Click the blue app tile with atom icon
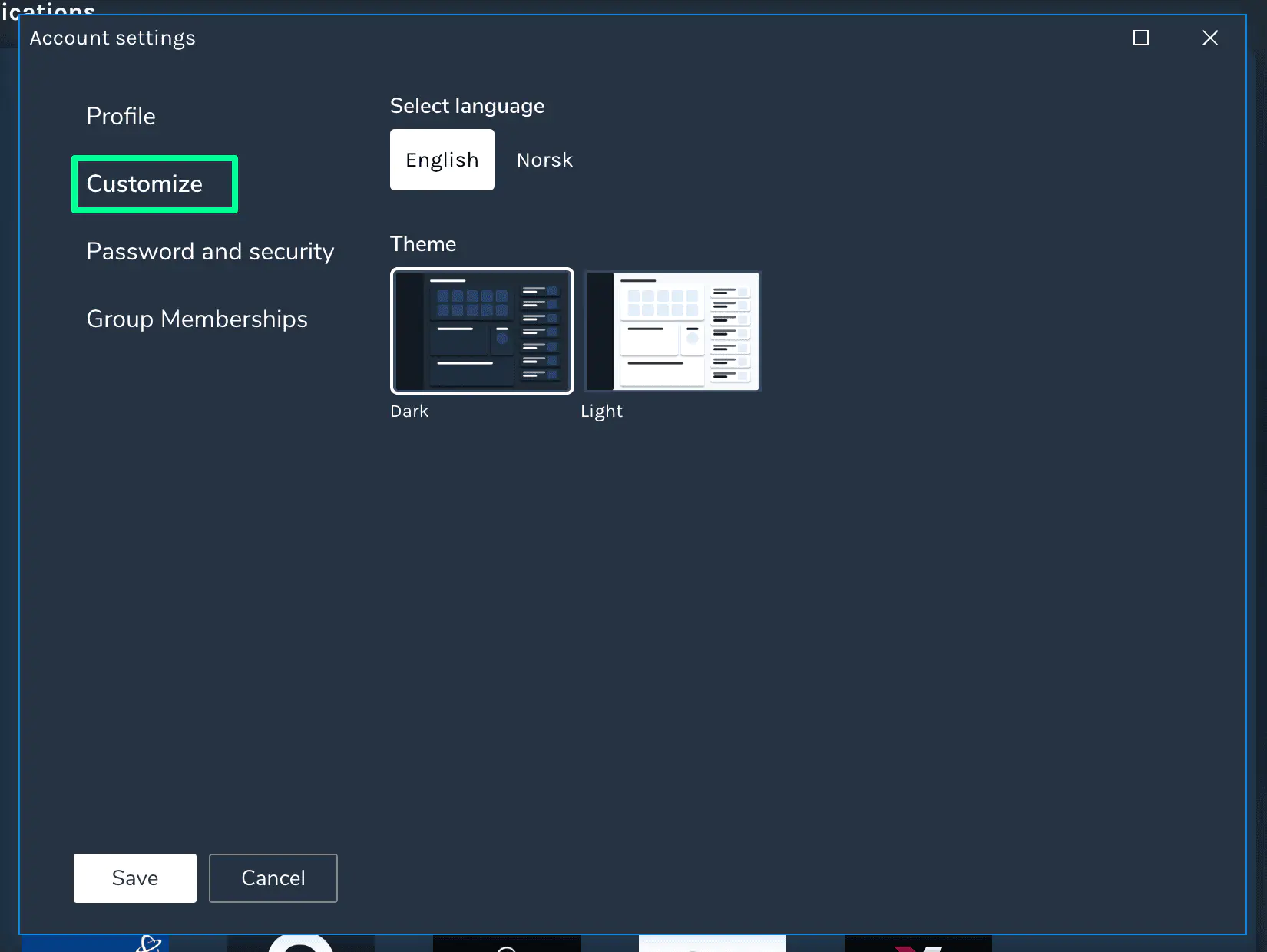 pyautogui.click(x=95, y=944)
